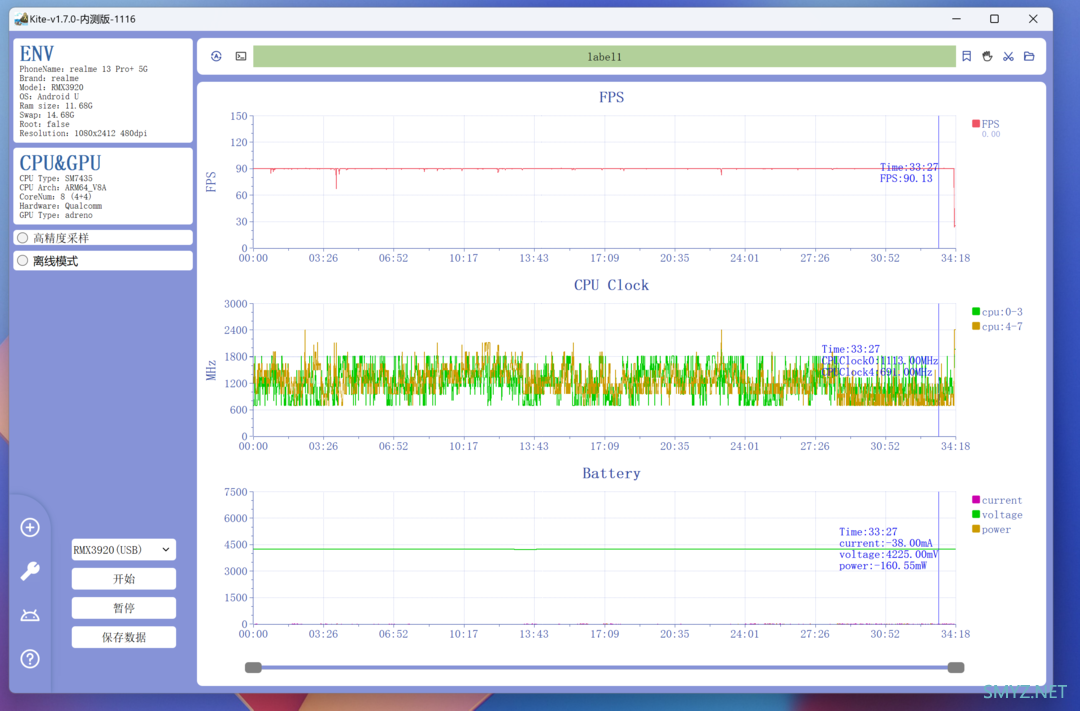
Task: Open the question mark help icon
Action: [30, 659]
